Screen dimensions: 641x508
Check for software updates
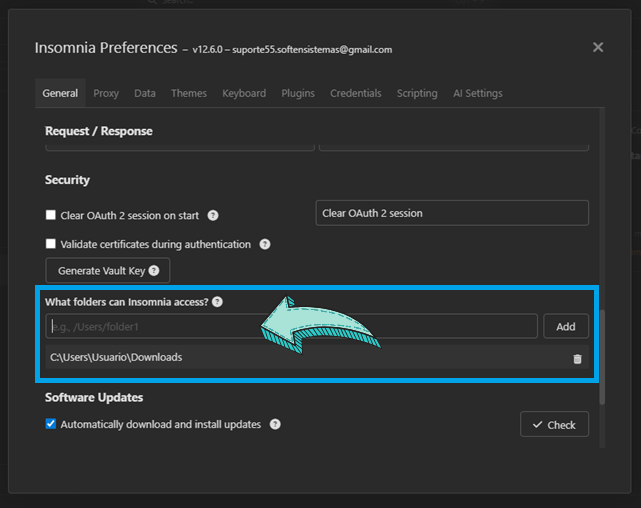[554, 425]
